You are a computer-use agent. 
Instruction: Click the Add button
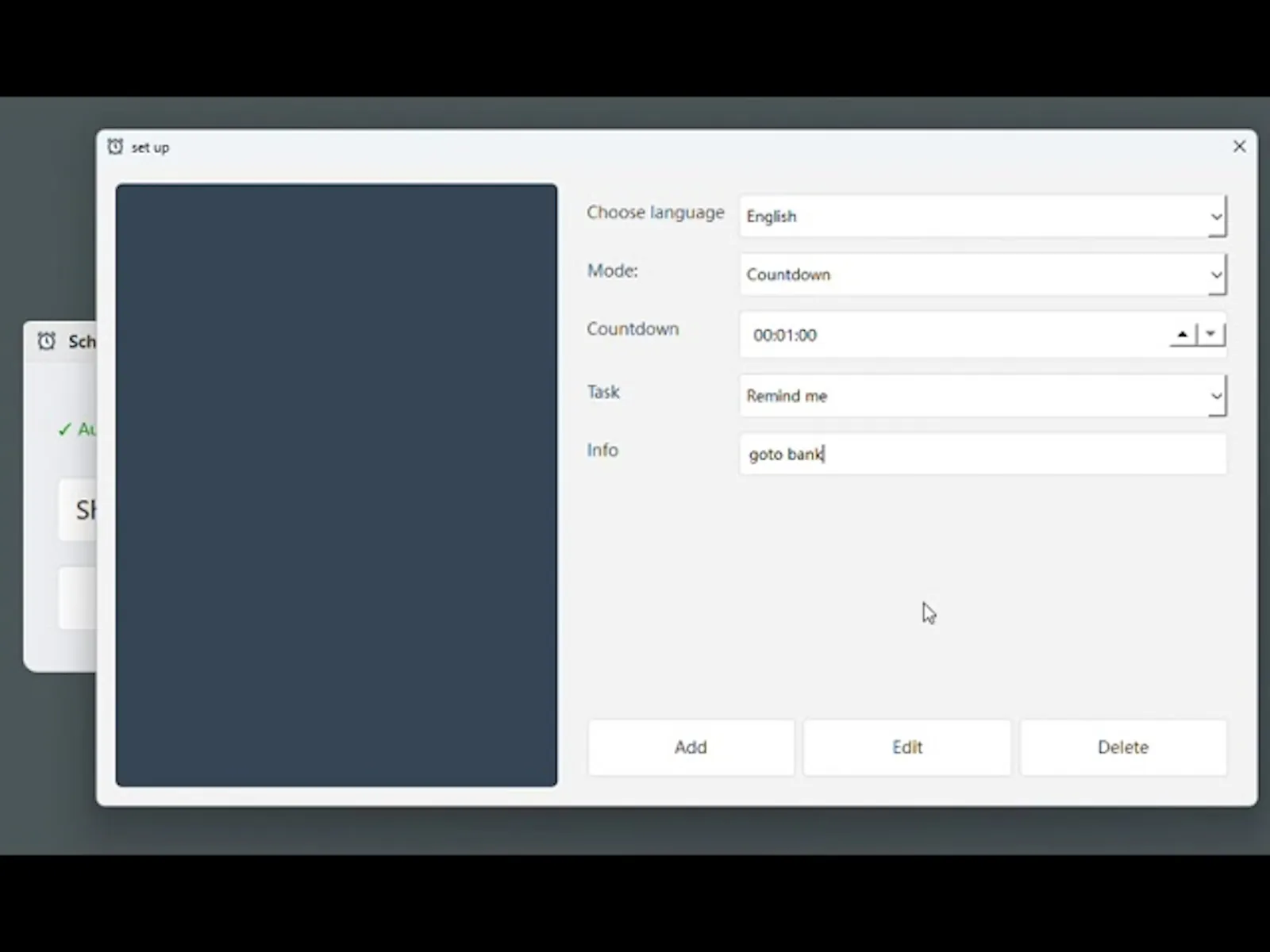[691, 747]
